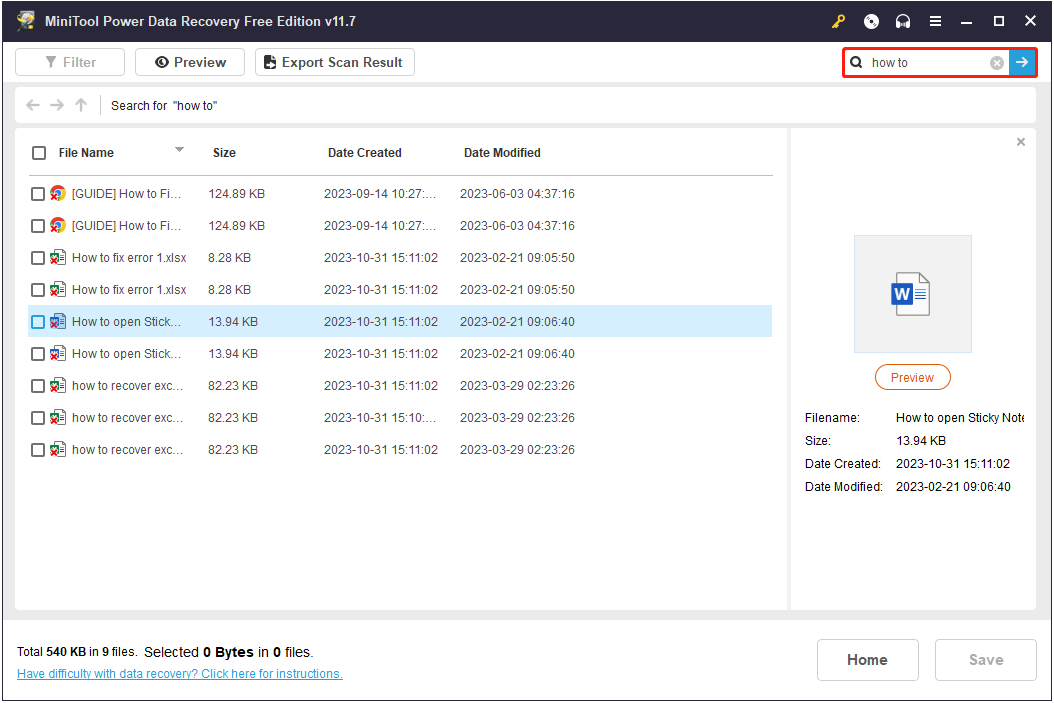Image resolution: width=1054 pixels, height=703 pixels.
Task: Sort by the Date Modified column header
Action: 502,153
